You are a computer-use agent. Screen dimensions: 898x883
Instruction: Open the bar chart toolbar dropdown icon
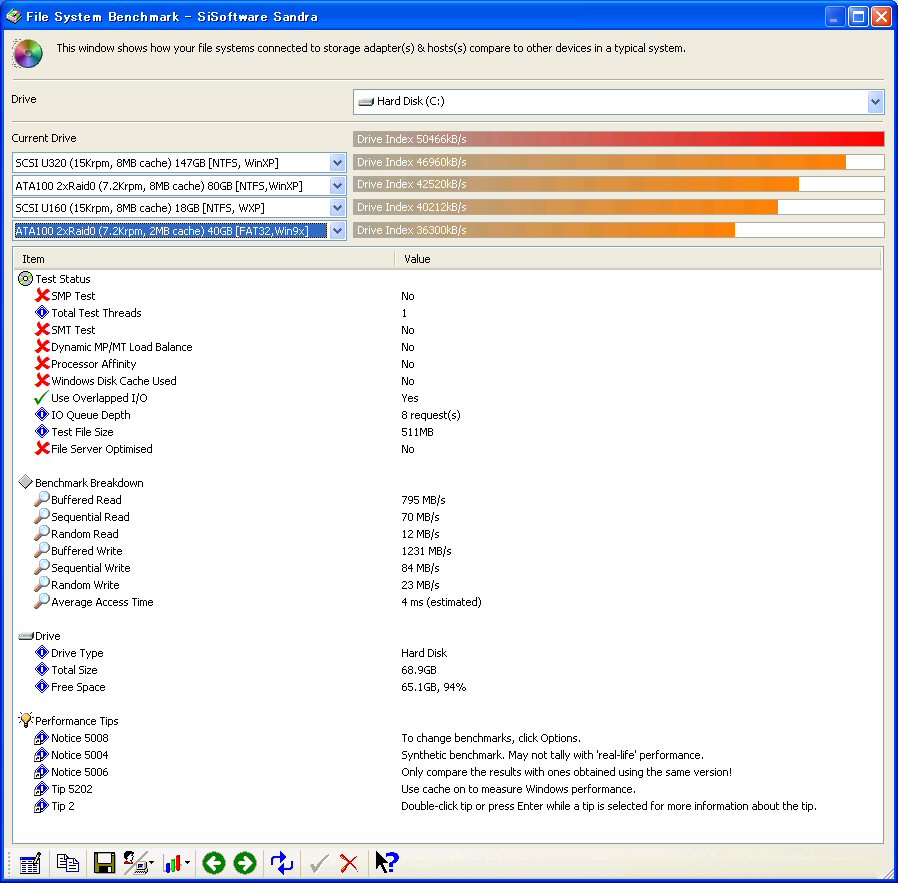pos(176,863)
